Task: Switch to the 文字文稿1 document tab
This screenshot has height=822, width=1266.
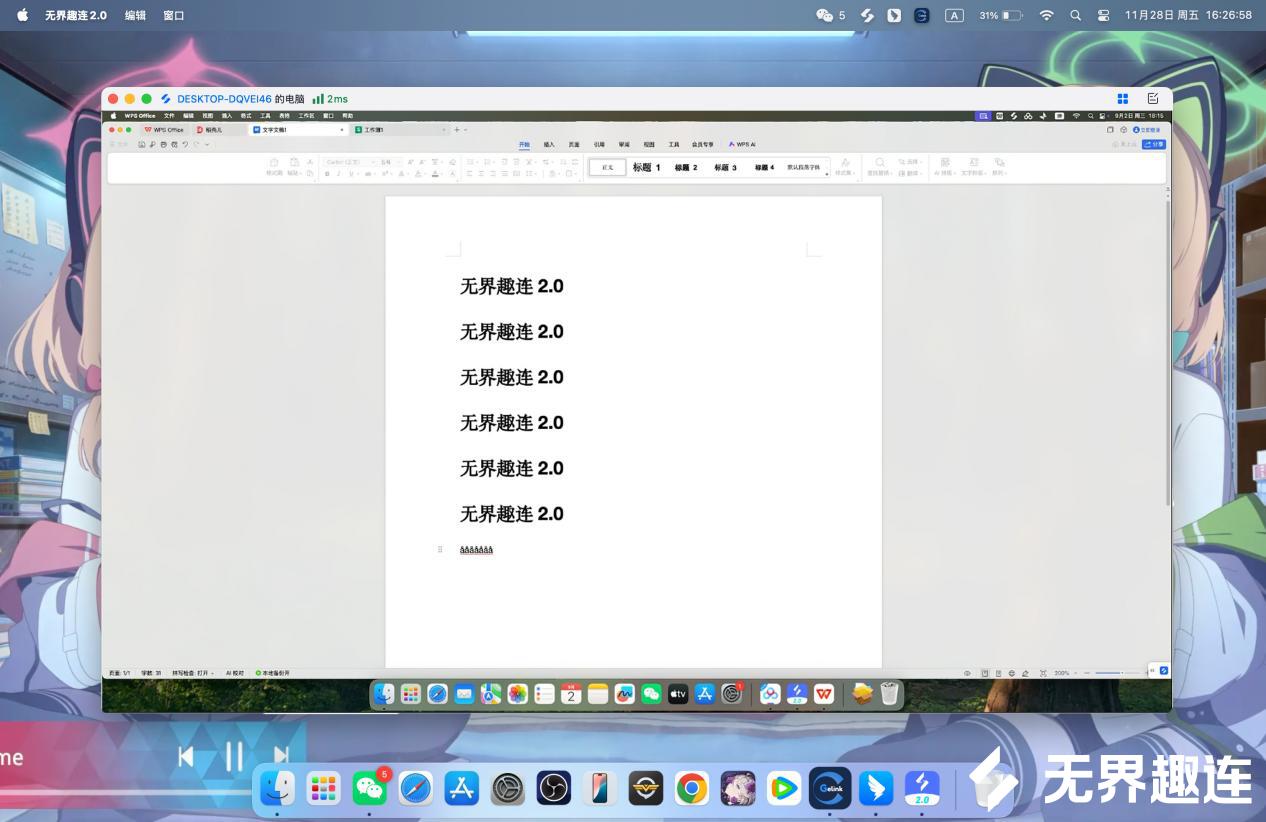Action: (x=299, y=130)
